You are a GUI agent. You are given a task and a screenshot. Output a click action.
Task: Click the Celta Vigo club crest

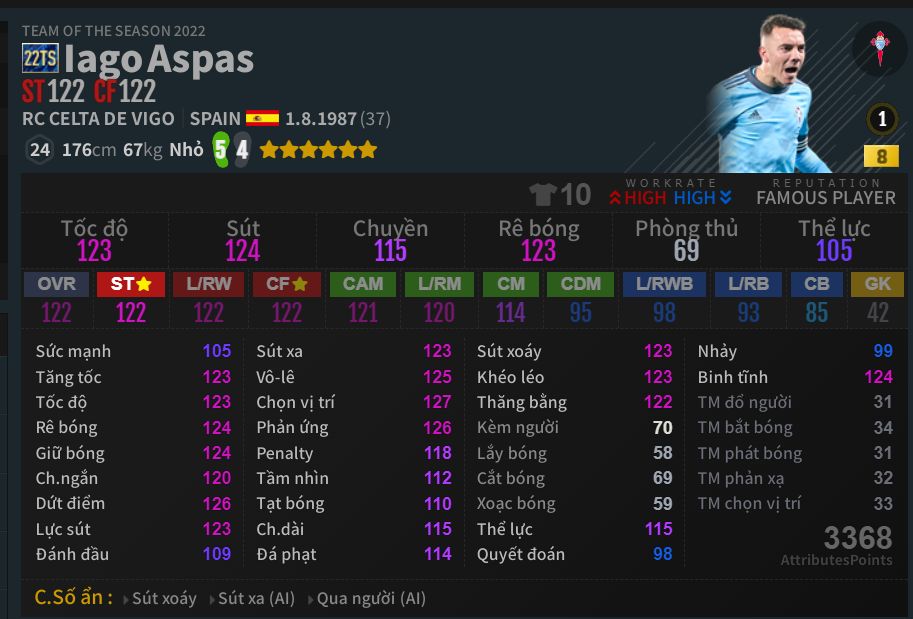click(880, 48)
